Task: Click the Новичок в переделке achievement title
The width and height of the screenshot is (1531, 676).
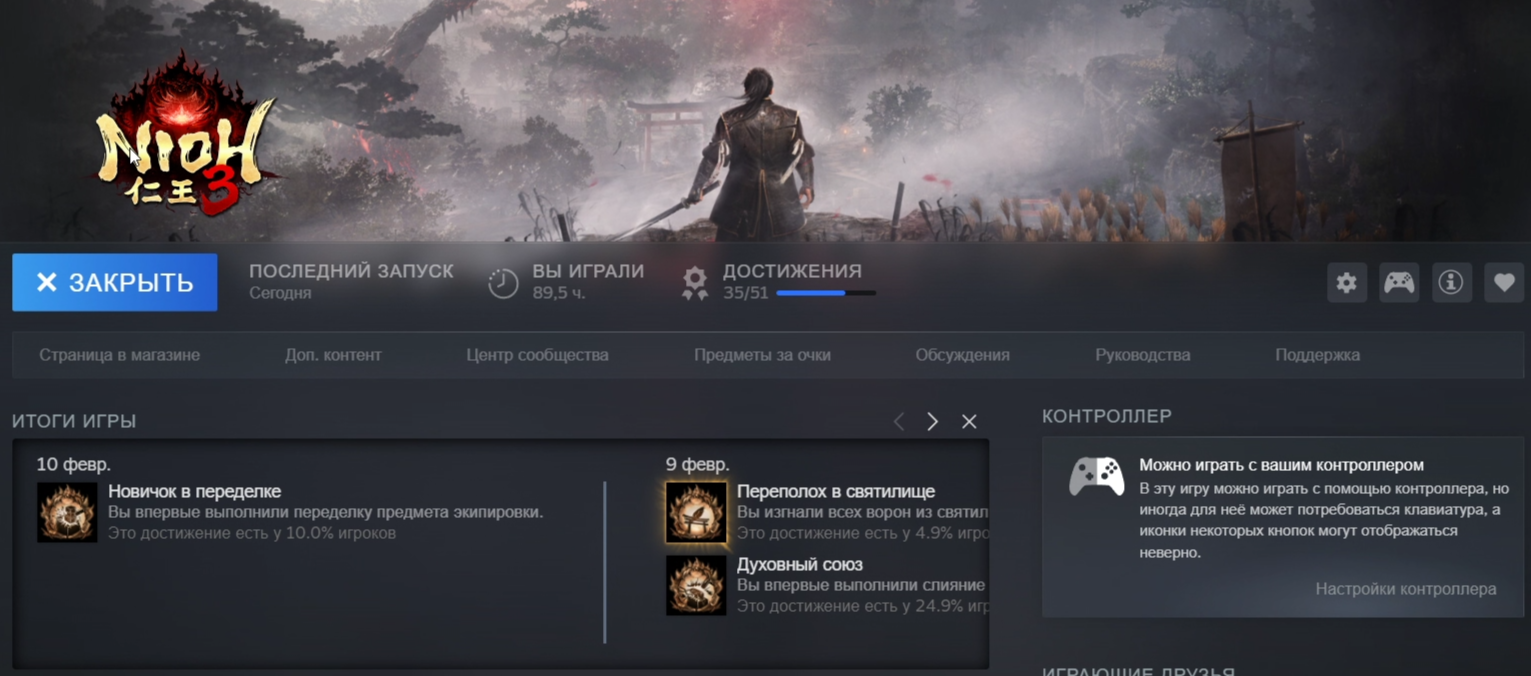Action: (195, 491)
